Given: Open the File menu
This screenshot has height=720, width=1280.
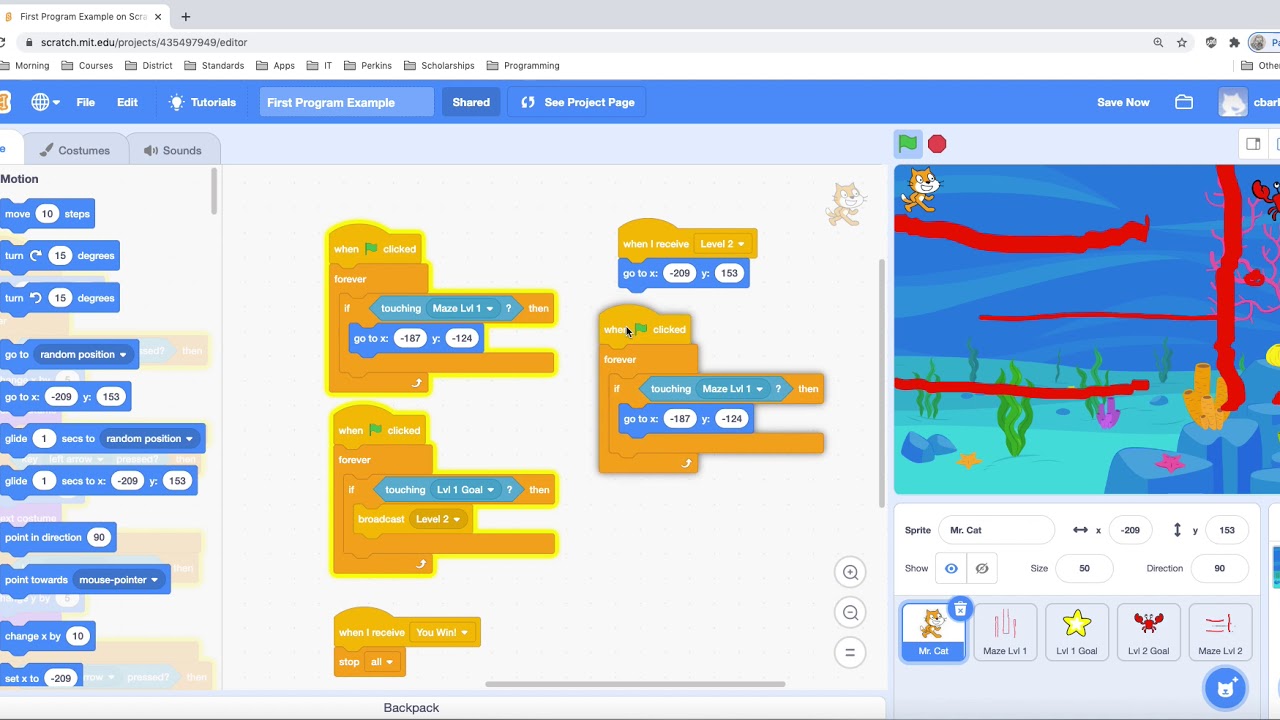Looking at the screenshot, I should point(85,102).
